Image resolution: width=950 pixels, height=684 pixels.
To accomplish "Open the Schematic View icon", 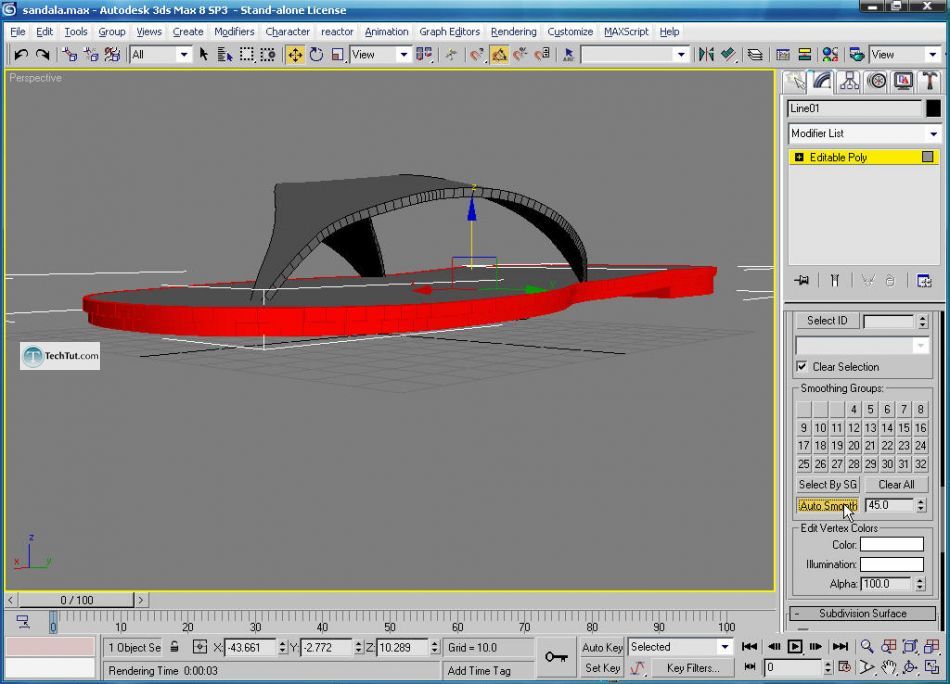I will click(805, 55).
